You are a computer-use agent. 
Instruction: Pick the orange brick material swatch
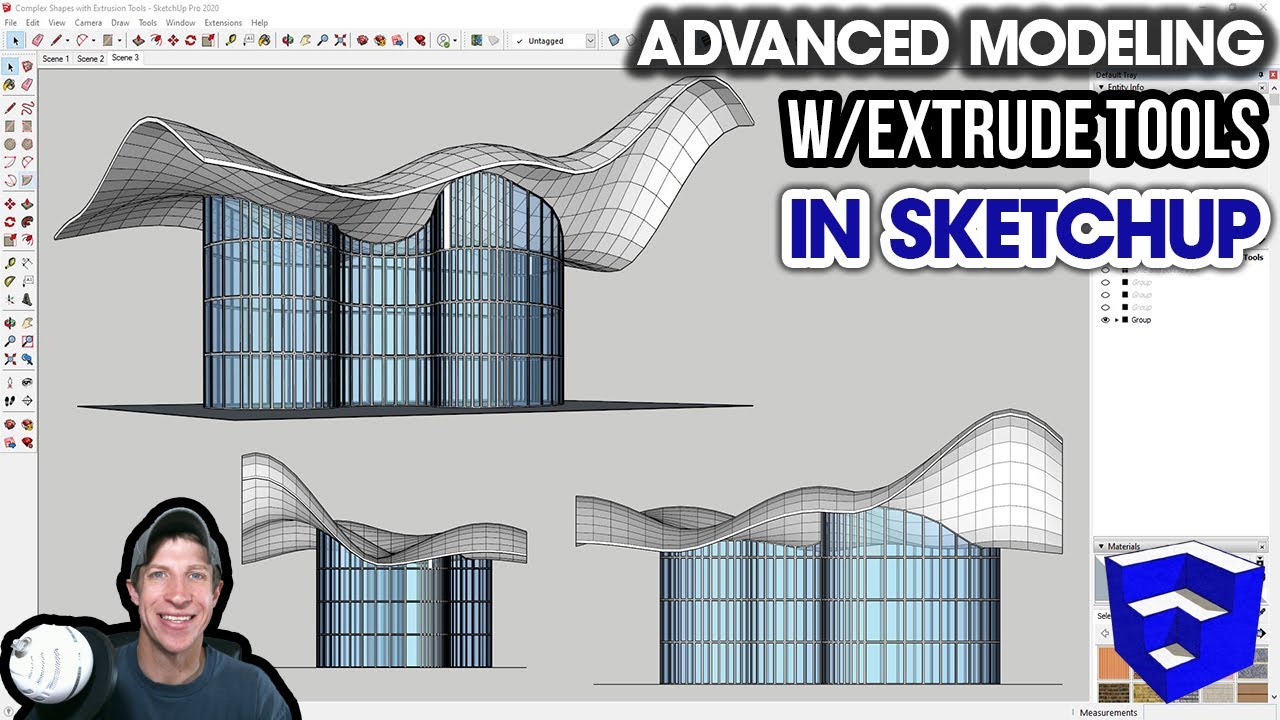[x=1113, y=663]
